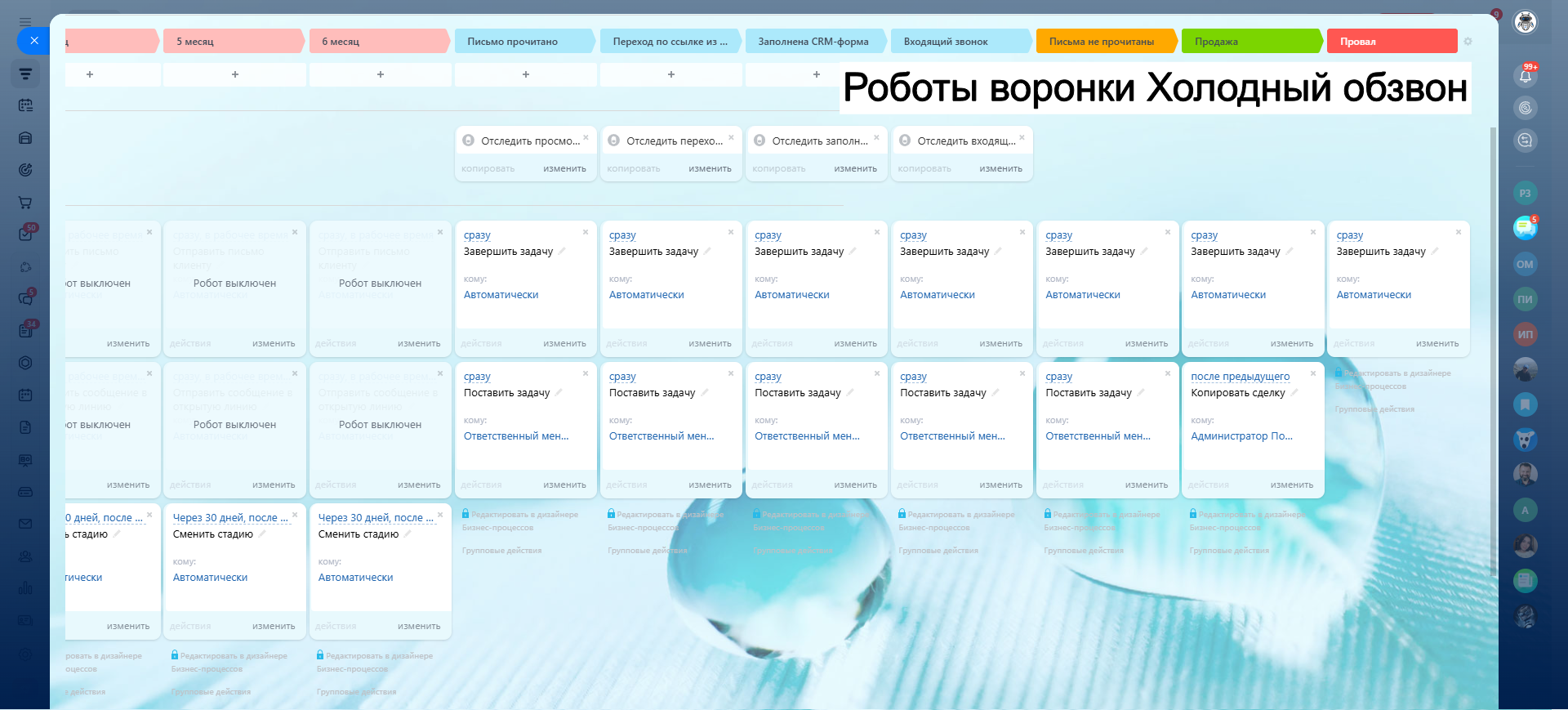Open chat with ИП avatar
This screenshot has height=710, width=1568.
click(1526, 334)
